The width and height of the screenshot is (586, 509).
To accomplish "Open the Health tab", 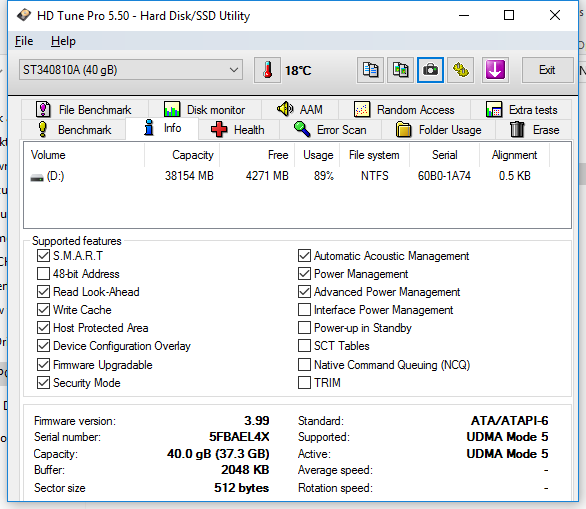I will click(x=238, y=130).
